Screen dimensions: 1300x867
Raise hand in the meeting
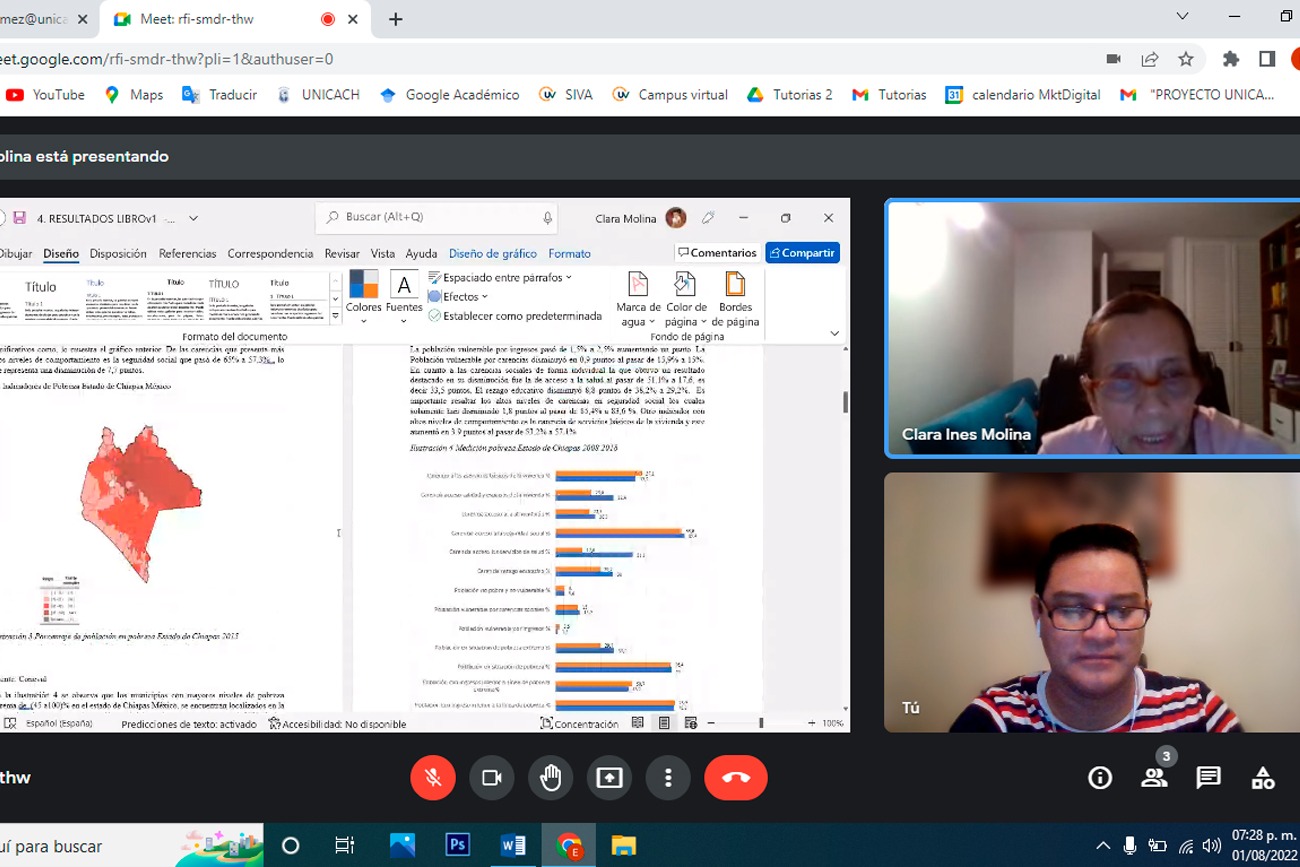point(550,778)
